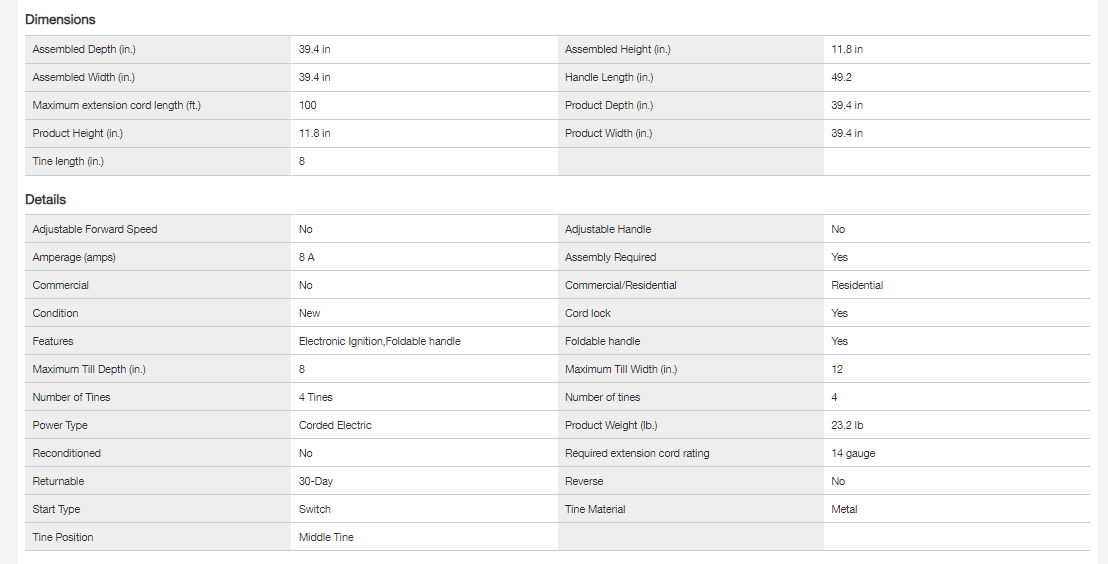Viewport: 1108px width, 564px height.
Task: Select the Adjustable Forward Speed row label
Action: coord(95,229)
